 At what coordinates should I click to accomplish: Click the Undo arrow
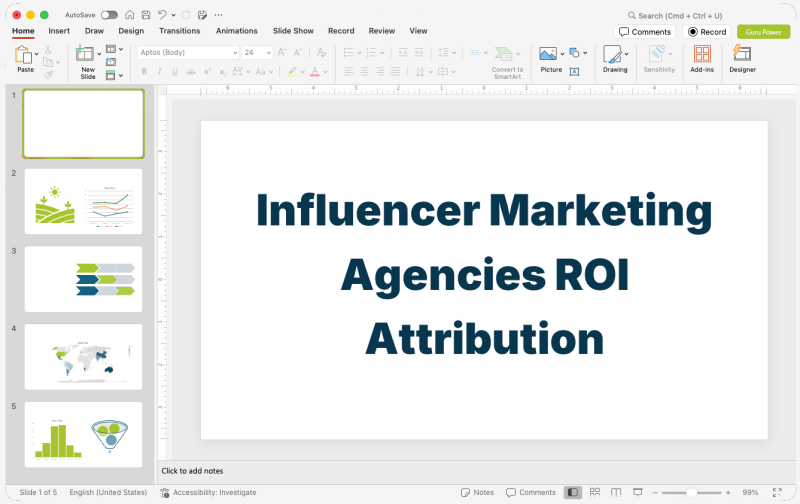point(162,15)
